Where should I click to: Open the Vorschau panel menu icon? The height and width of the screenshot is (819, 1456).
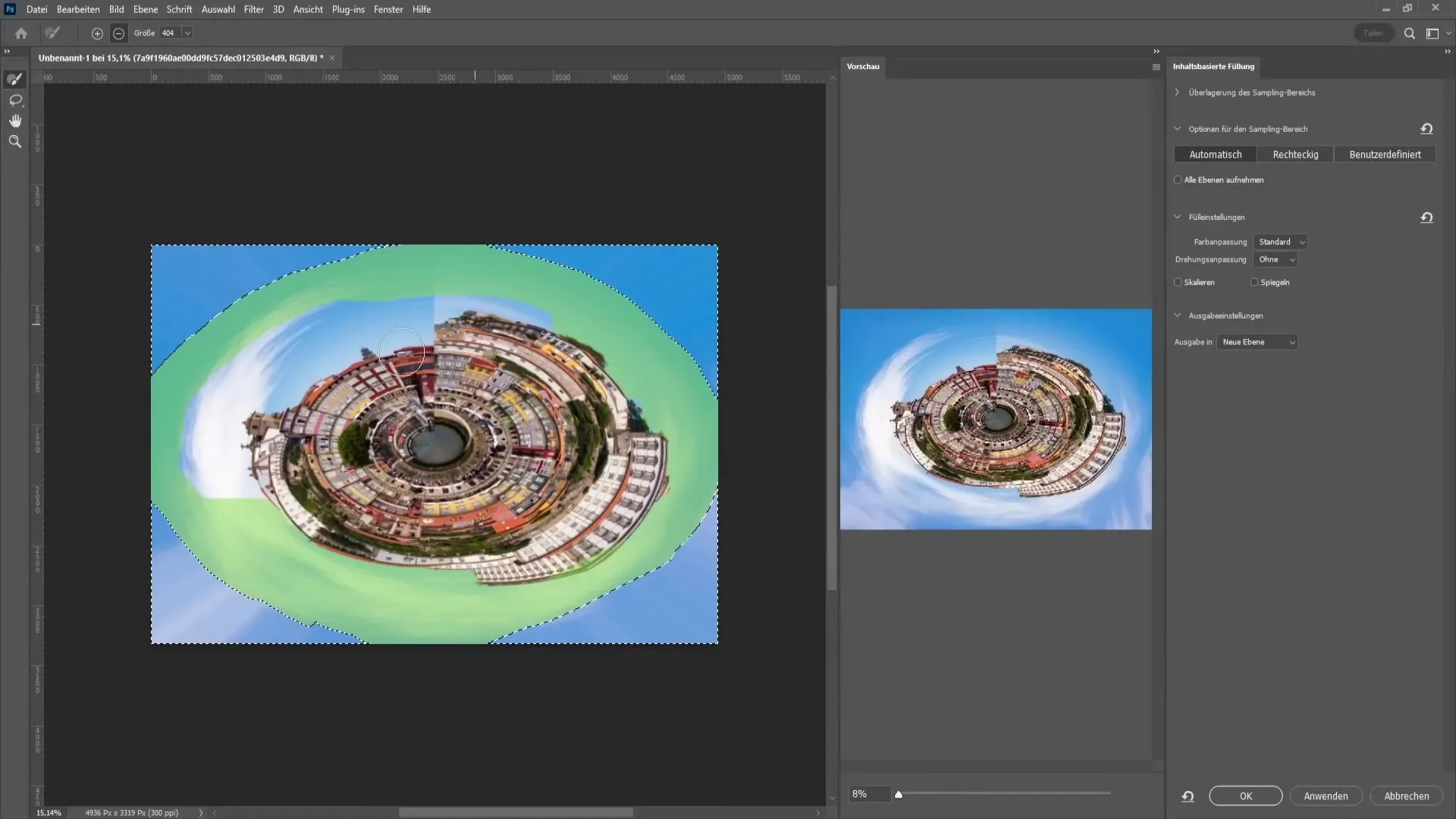coord(1156,67)
